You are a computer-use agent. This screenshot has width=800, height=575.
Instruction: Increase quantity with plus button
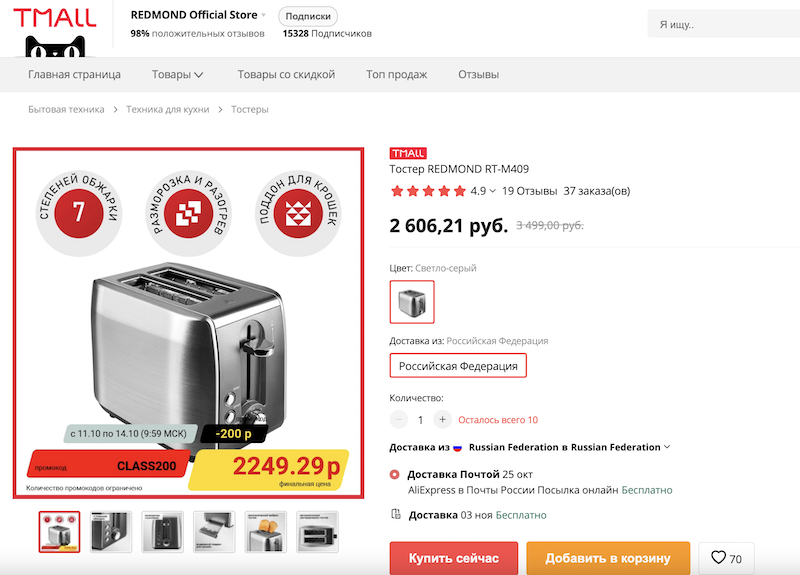point(443,420)
